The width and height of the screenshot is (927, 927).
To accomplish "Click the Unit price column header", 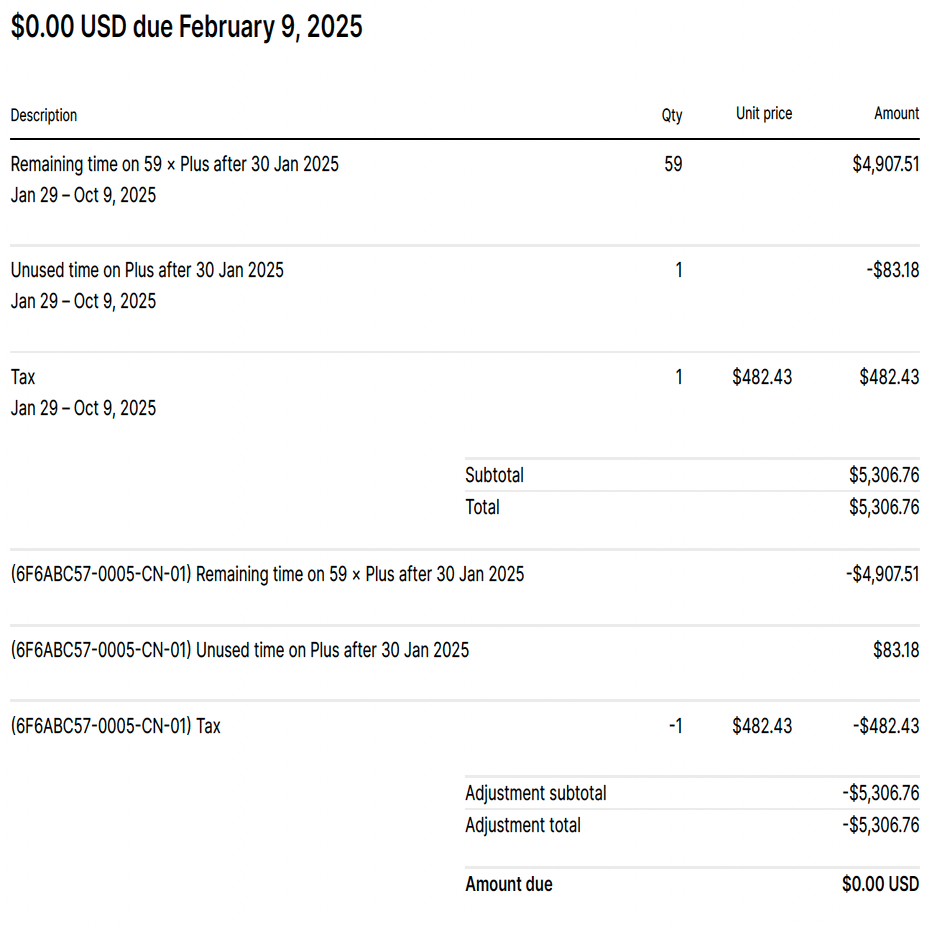I will [x=763, y=114].
